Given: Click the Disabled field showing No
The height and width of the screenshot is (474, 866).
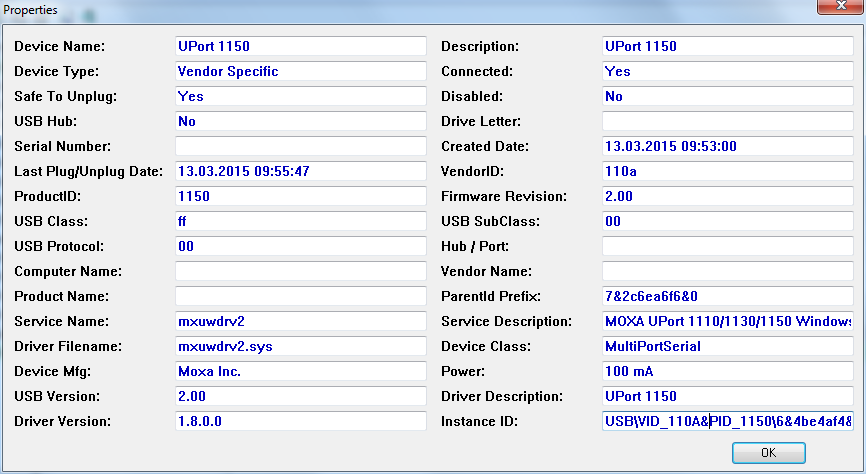Looking at the screenshot, I should [727, 96].
